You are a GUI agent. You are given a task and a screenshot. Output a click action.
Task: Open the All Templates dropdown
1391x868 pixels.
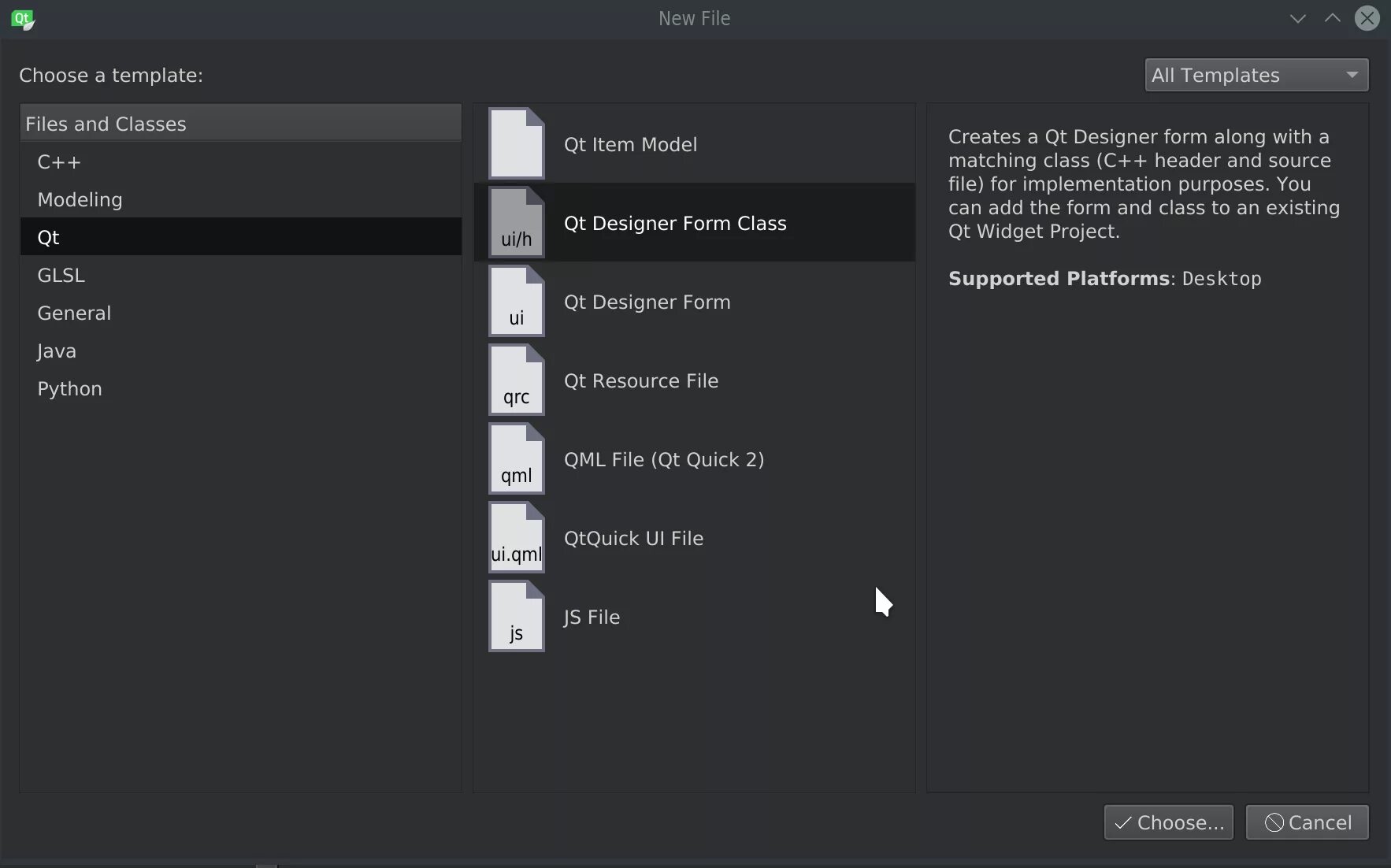(1256, 76)
